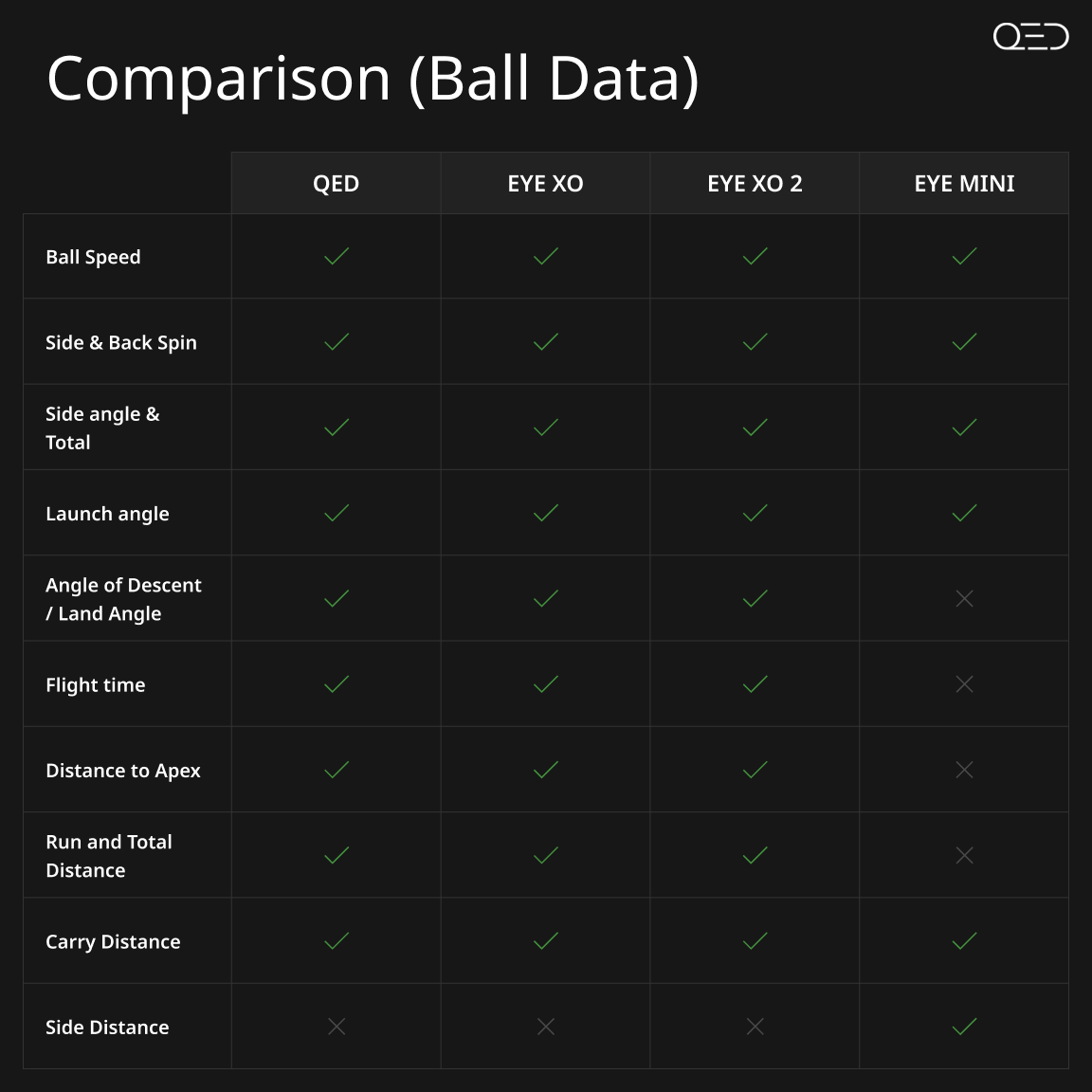Click the EYE MINI Flight time cross icon

point(965,683)
